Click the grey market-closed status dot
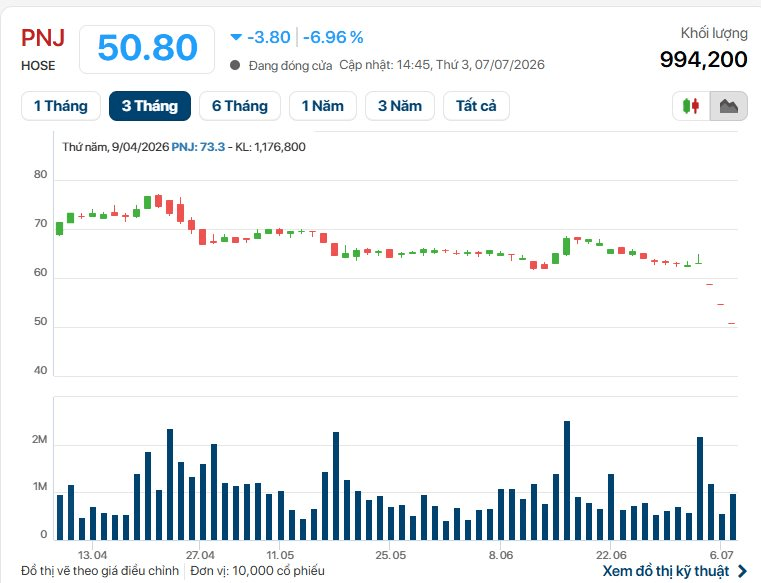The image size is (761, 583). pos(235,65)
